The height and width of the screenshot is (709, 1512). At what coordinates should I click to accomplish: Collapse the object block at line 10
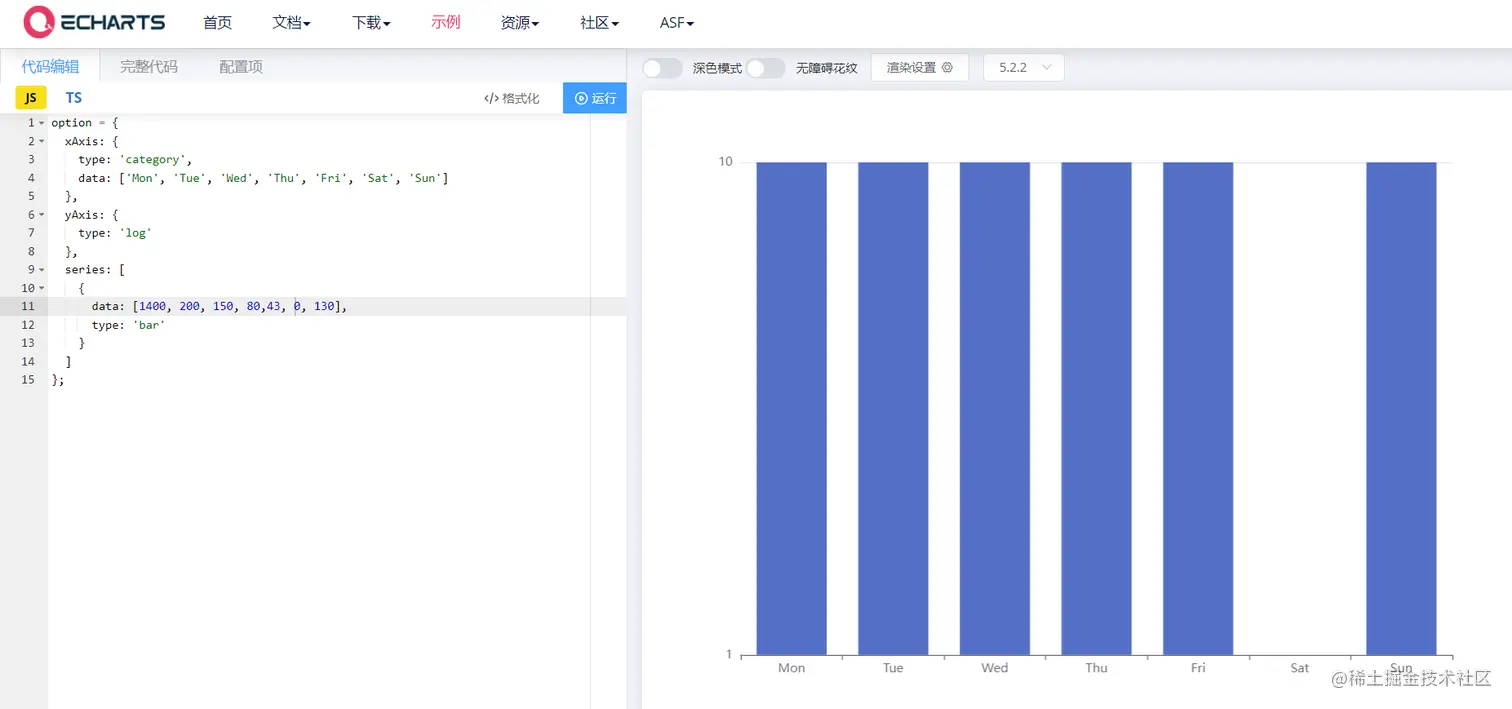pos(41,288)
